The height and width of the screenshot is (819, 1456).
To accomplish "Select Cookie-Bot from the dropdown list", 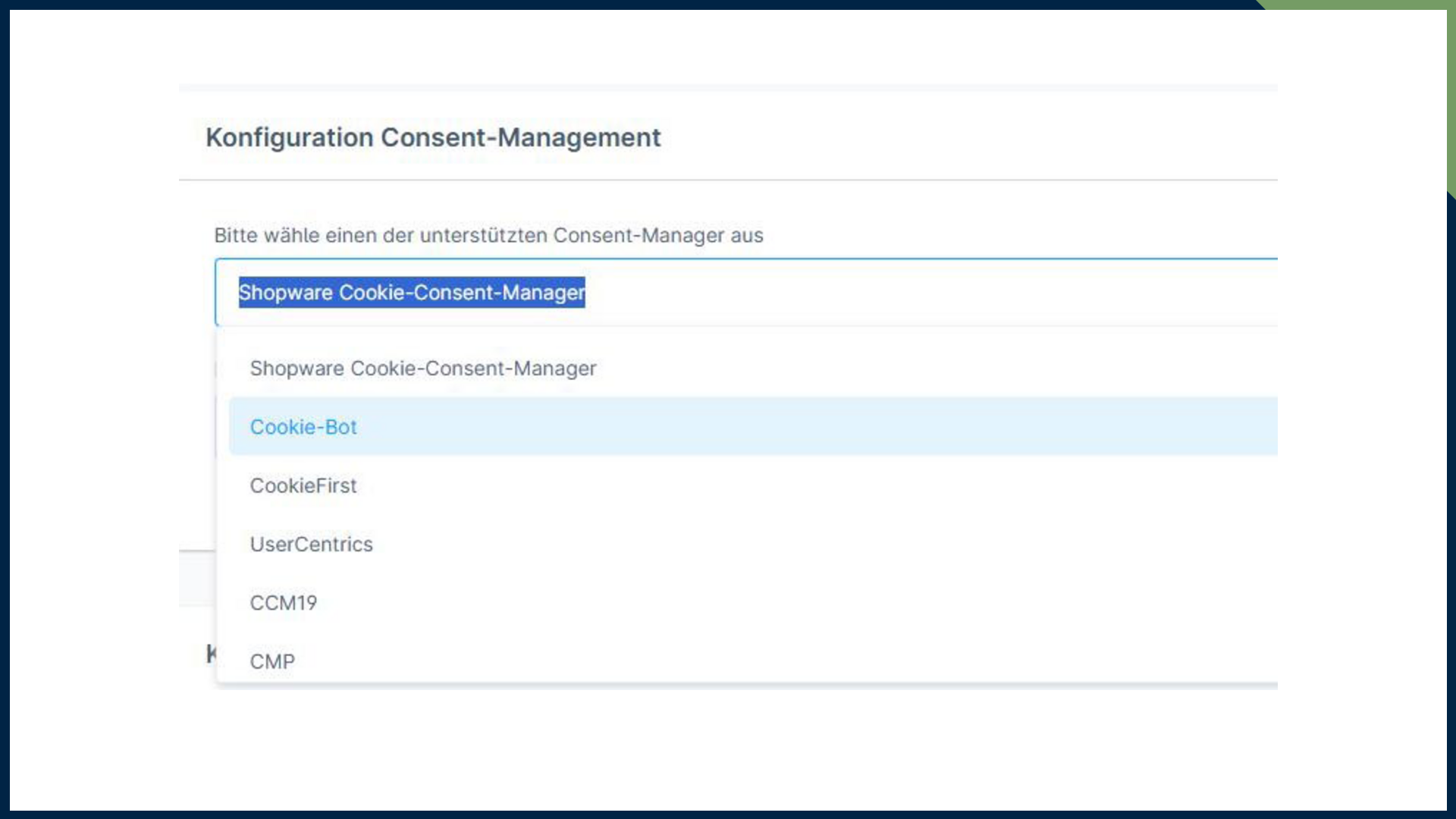I will [303, 427].
